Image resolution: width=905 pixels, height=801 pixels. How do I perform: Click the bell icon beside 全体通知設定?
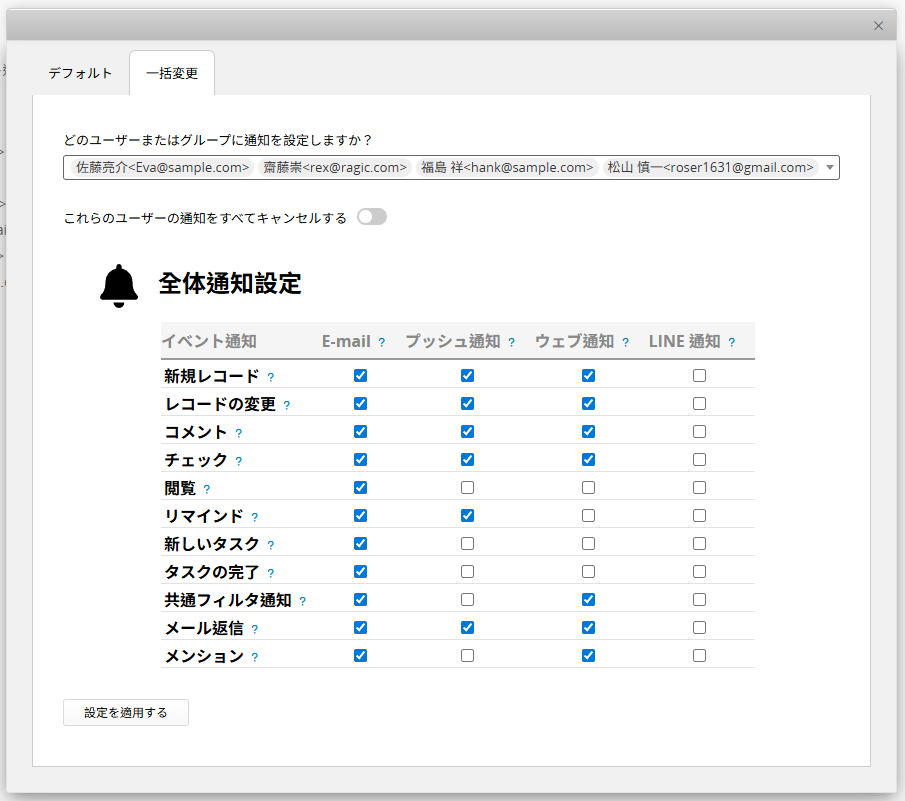point(119,286)
